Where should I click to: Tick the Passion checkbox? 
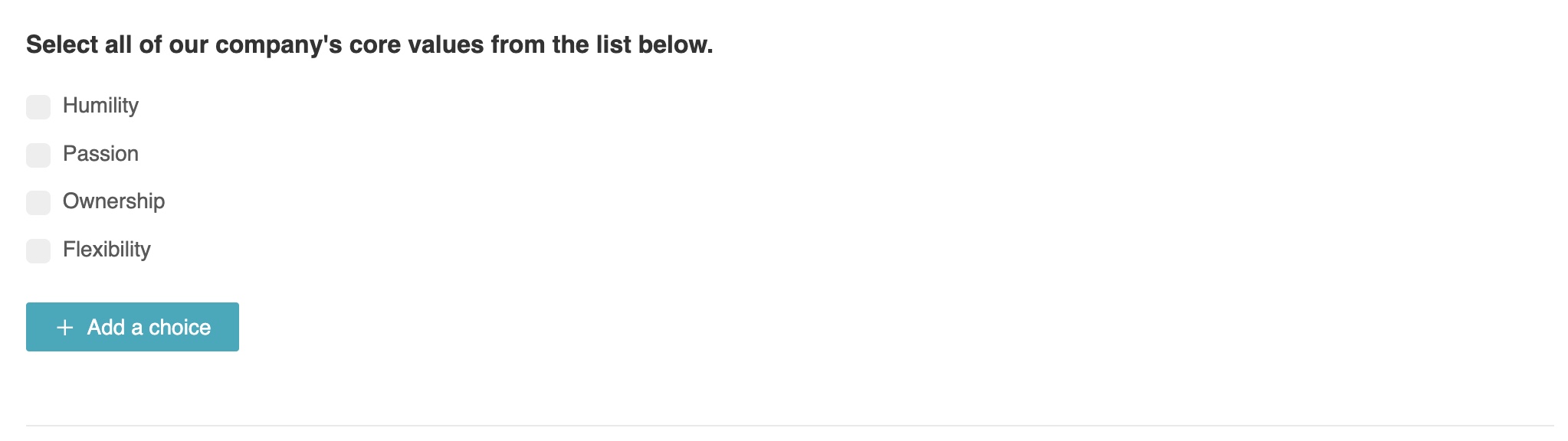tap(38, 155)
